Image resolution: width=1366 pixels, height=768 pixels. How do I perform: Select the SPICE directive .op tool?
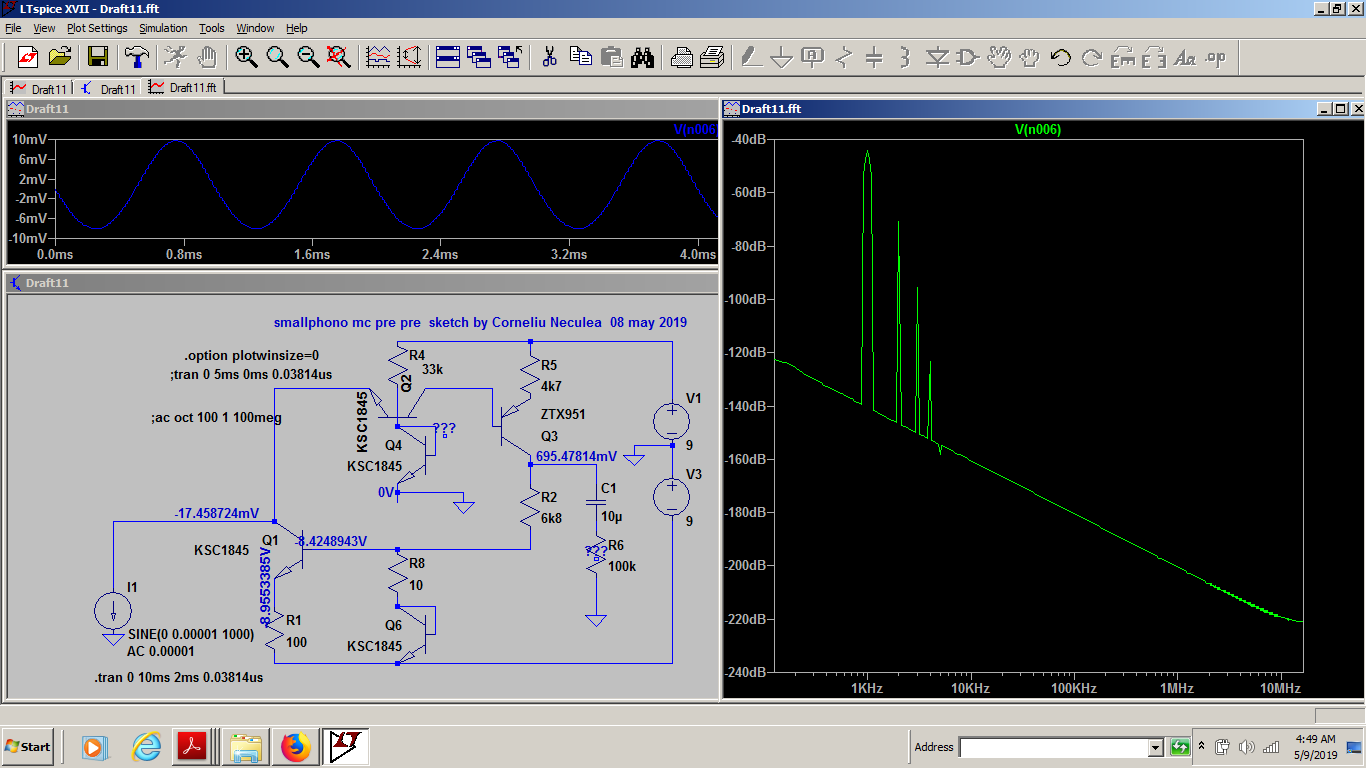[x=1216, y=56]
